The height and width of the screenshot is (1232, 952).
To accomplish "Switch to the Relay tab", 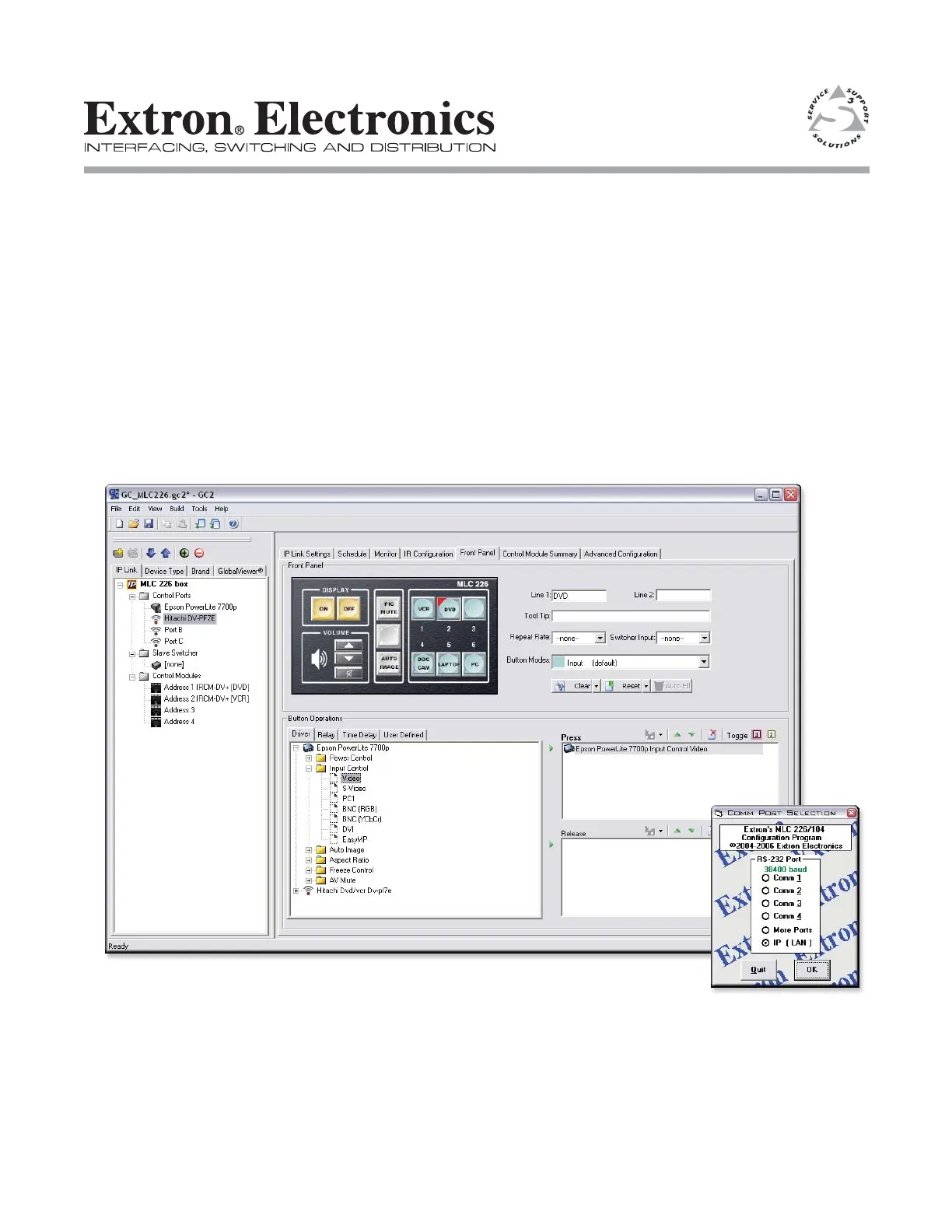I will click(x=326, y=734).
